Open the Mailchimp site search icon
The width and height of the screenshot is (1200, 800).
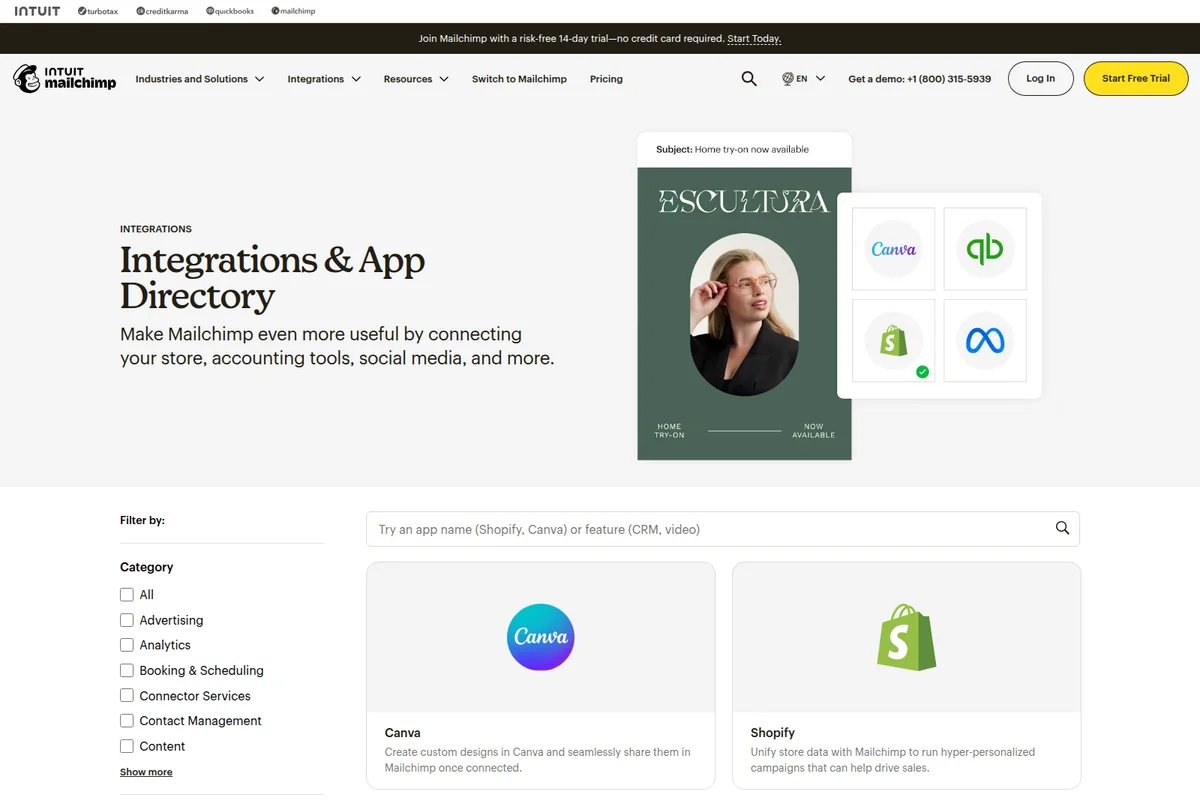(x=749, y=78)
